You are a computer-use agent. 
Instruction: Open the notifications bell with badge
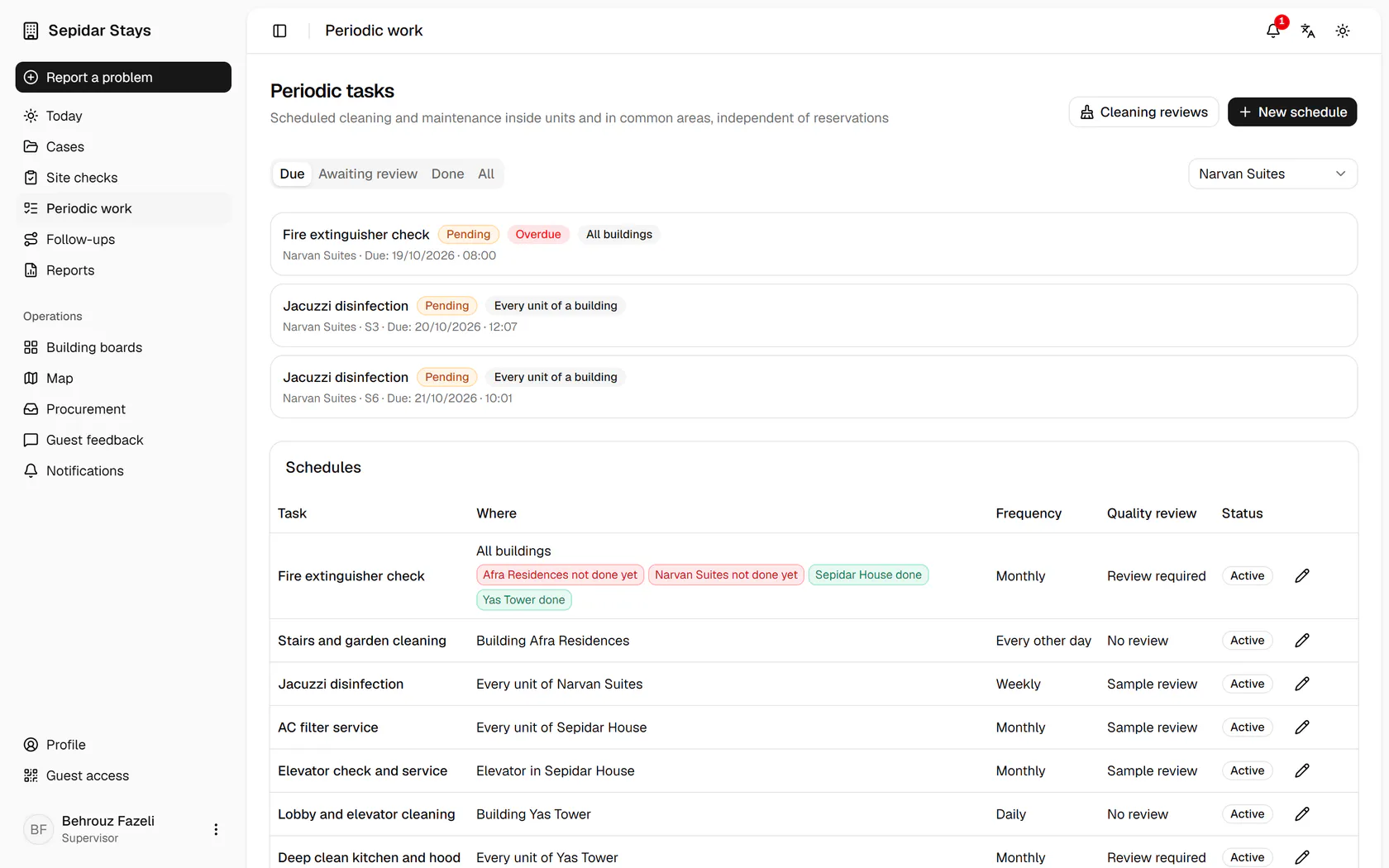1273,31
